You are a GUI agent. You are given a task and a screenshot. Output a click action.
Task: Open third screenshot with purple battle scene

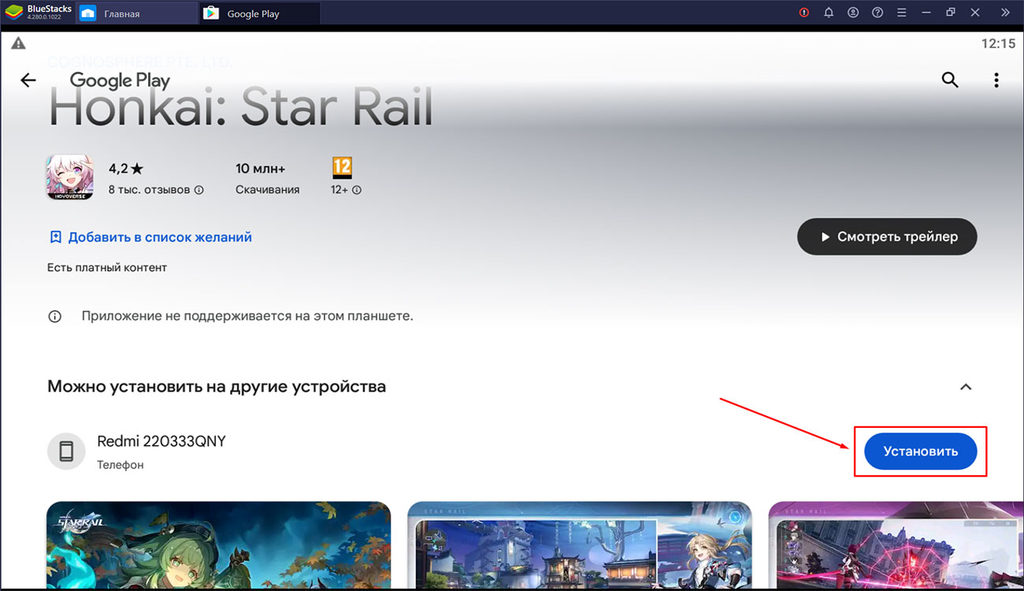click(896, 545)
